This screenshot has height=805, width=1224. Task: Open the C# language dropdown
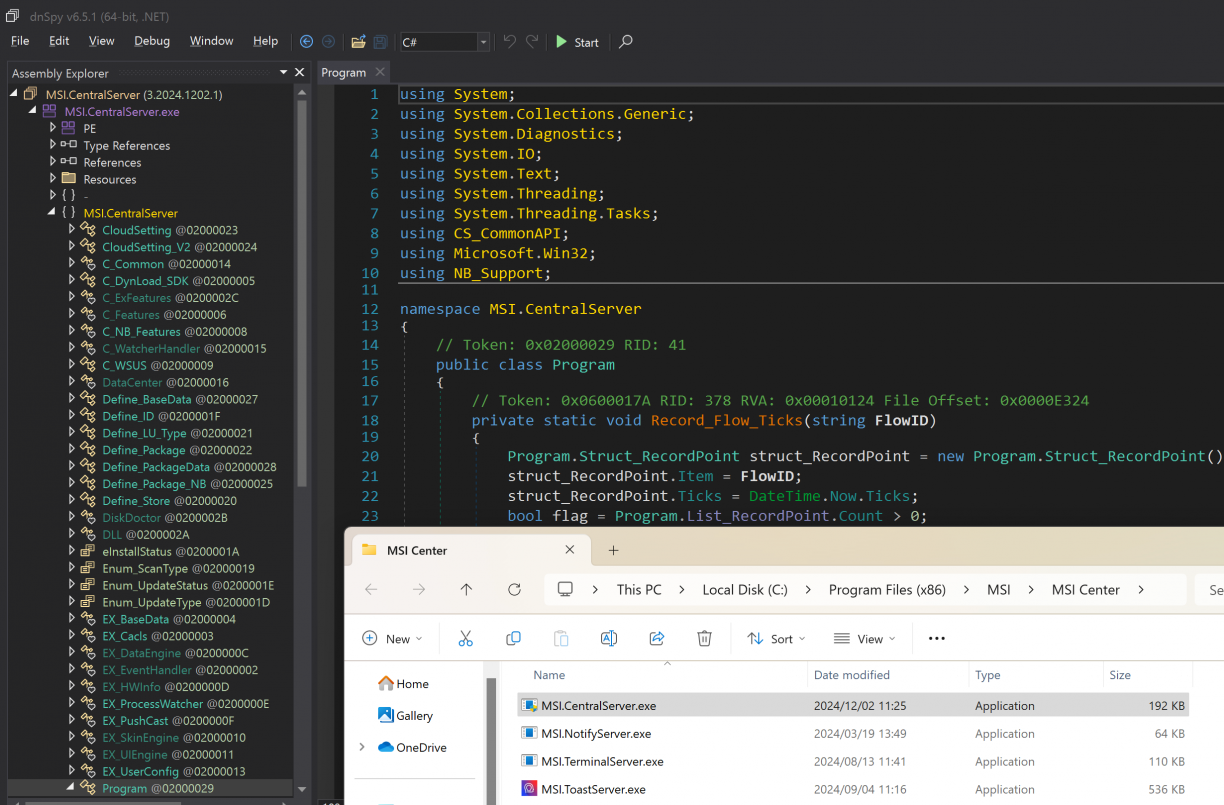tap(484, 42)
